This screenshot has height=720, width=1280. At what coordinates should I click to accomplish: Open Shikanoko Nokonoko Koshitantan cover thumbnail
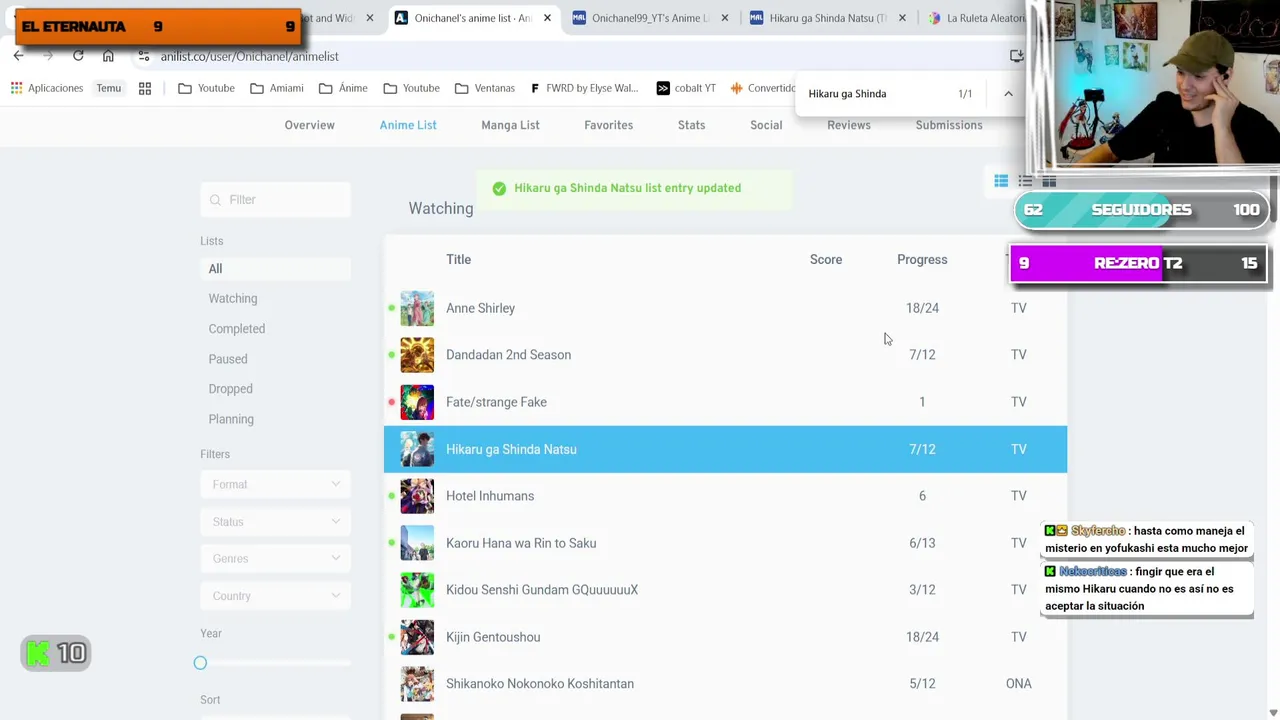[x=417, y=684]
